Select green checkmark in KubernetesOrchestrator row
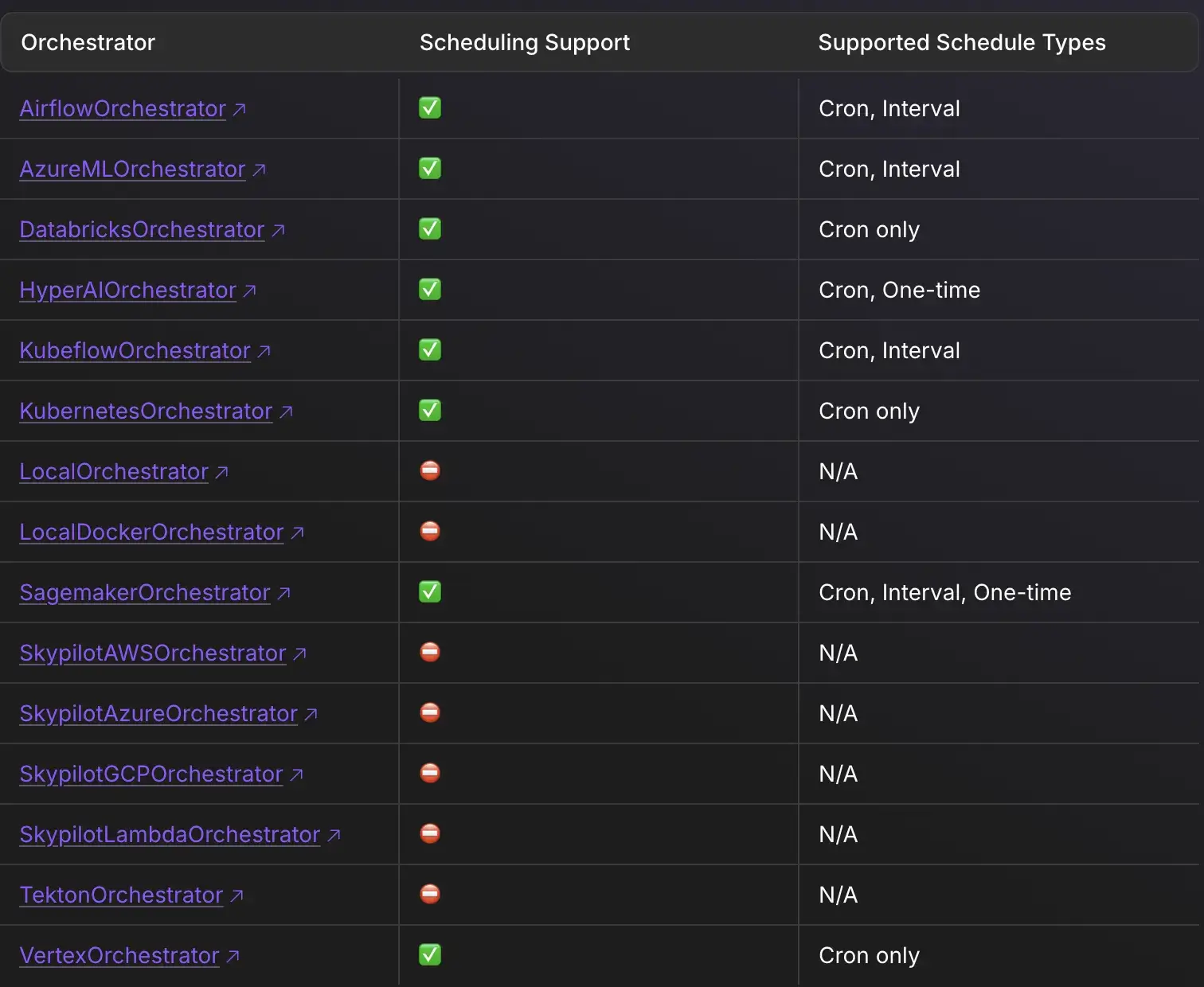 [x=430, y=411]
